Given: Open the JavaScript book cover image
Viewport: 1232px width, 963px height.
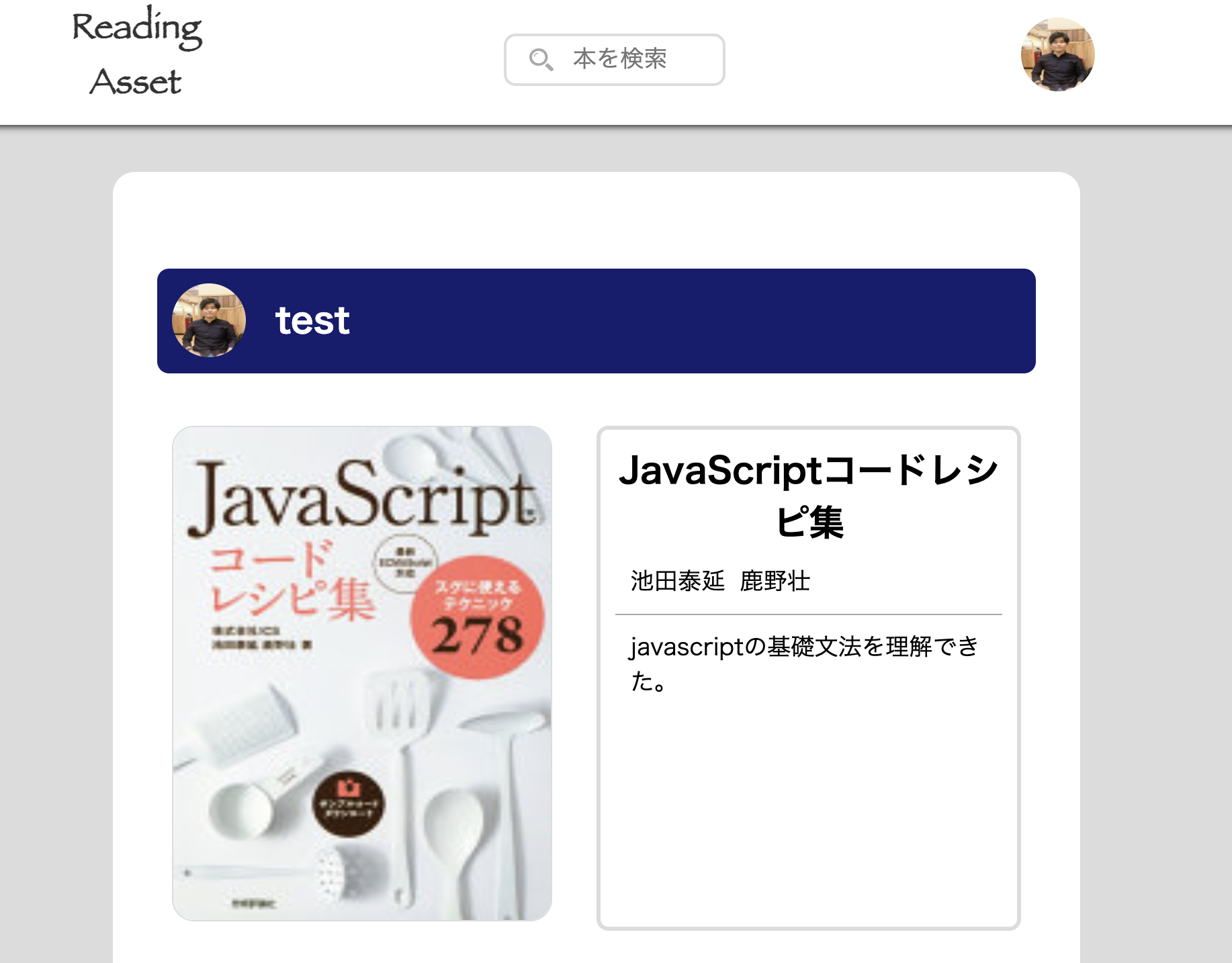Looking at the screenshot, I should click(x=361, y=672).
